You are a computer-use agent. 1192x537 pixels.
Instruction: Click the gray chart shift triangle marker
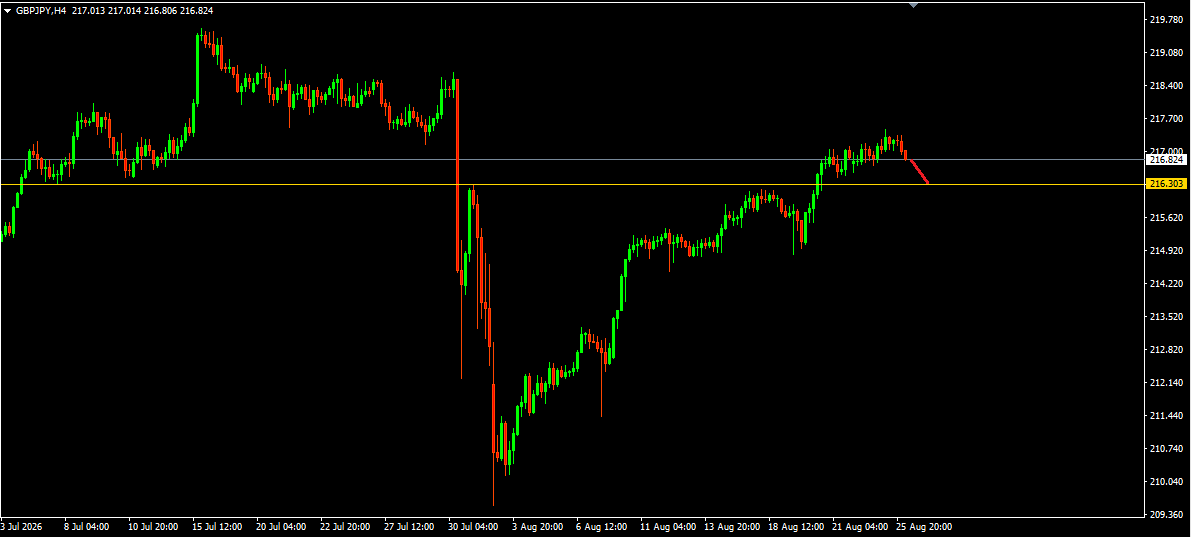point(913,5)
